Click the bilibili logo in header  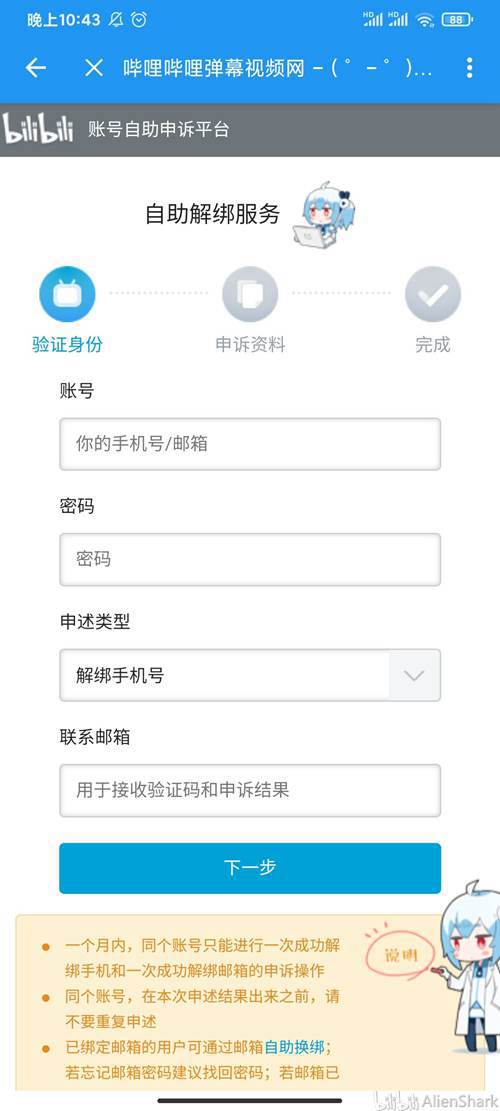coord(38,129)
